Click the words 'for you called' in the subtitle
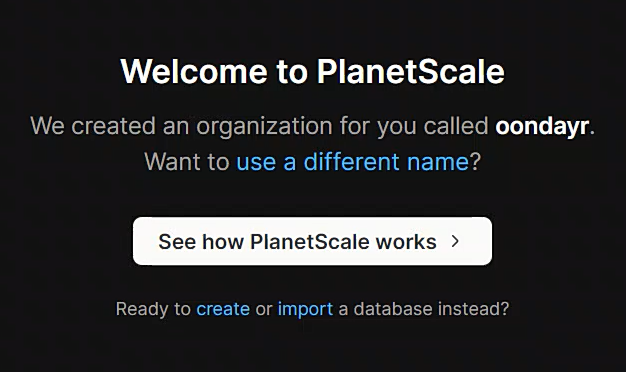The image size is (626, 372). click(414, 126)
